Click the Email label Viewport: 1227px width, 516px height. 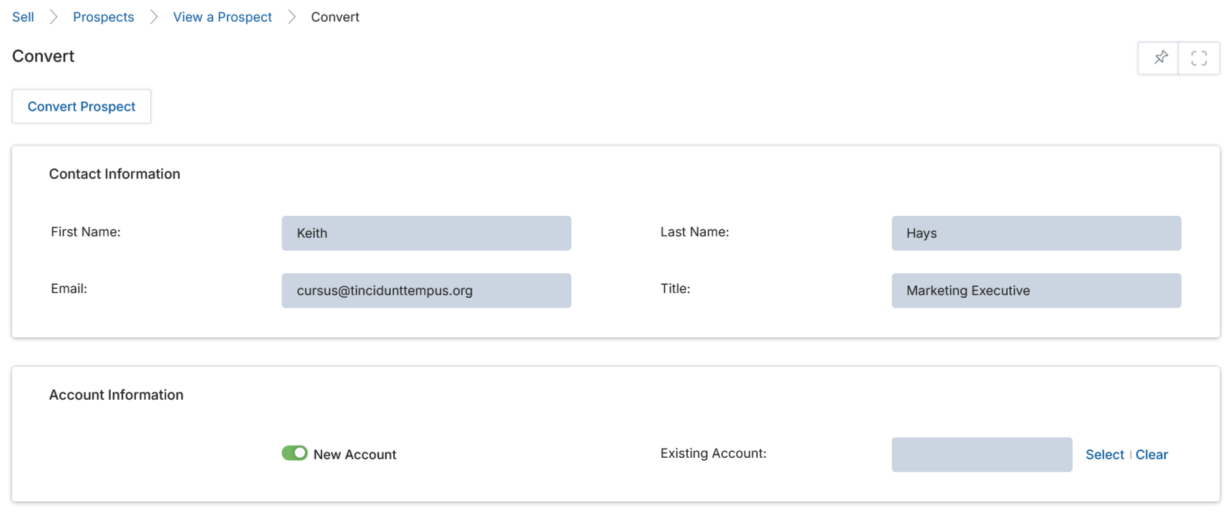pyautogui.click(x=69, y=289)
